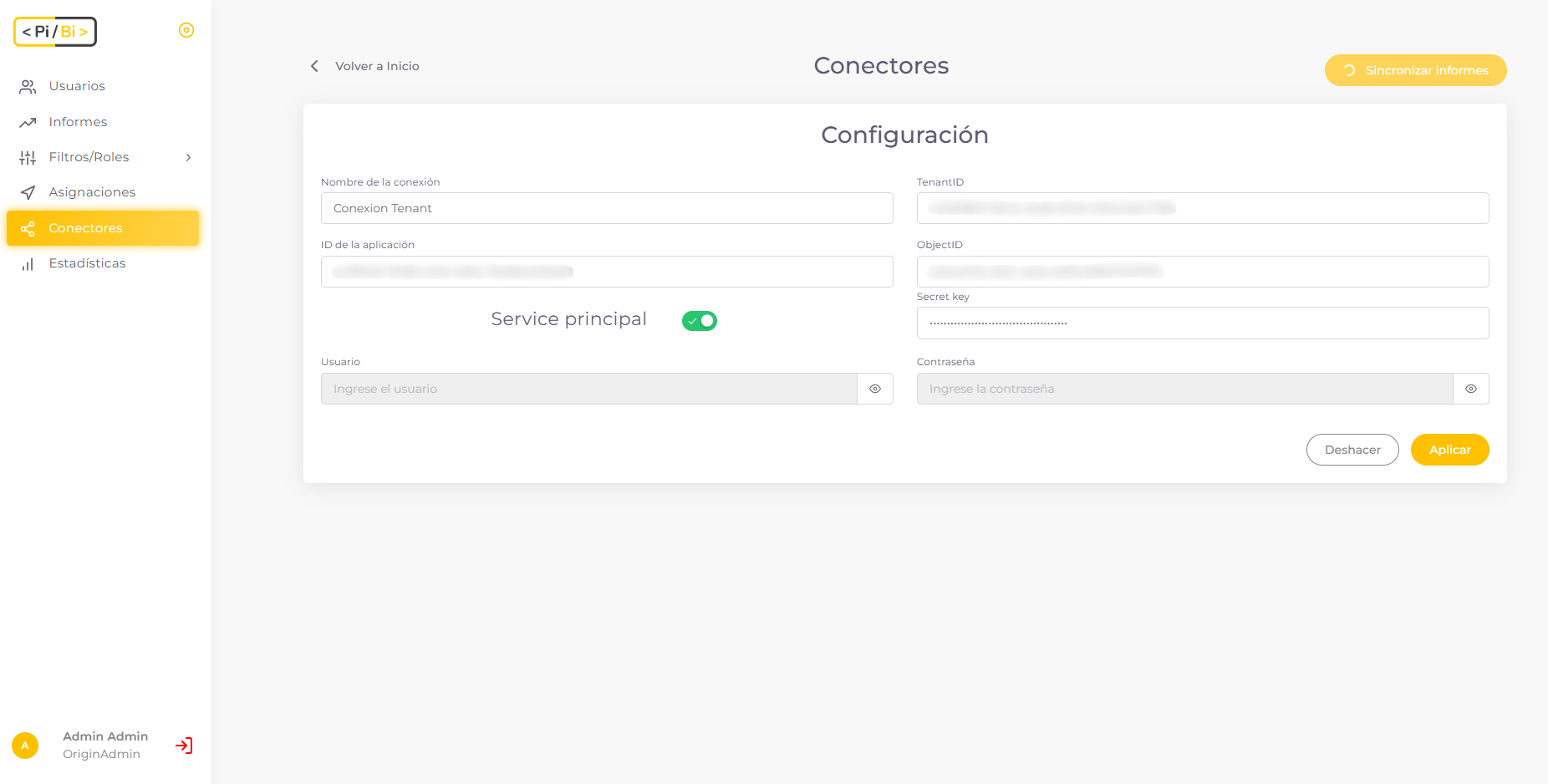Open the Estadísticas section
This screenshot has width=1548, height=784.
point(103,263)
